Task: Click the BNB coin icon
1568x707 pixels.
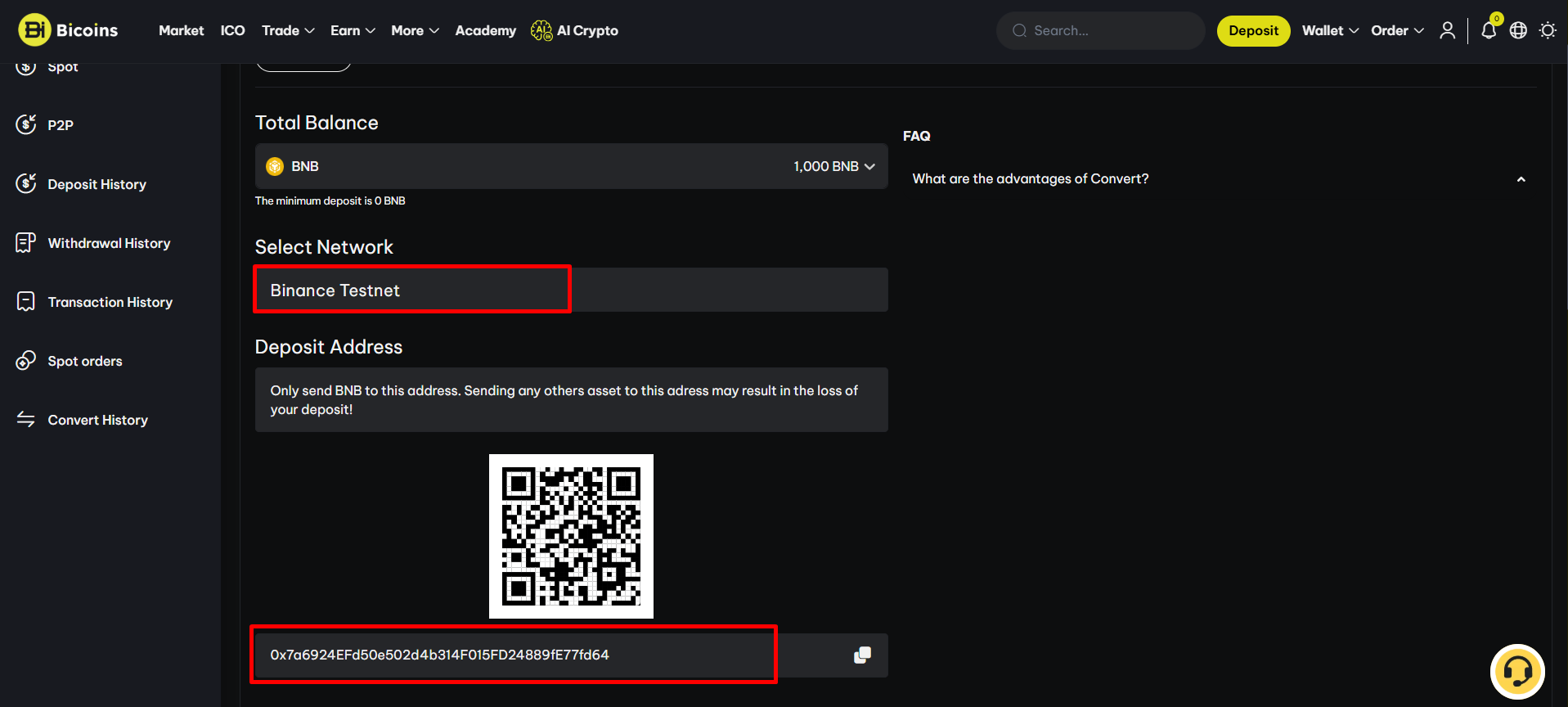Action: coord(275,166)
